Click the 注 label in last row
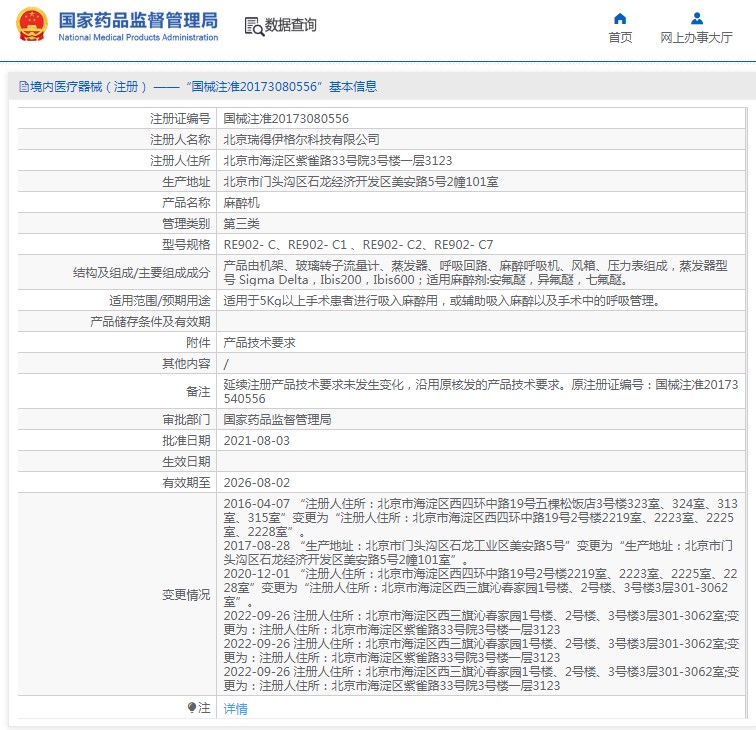This screenshot has height=730, width=756. [204, 708]
